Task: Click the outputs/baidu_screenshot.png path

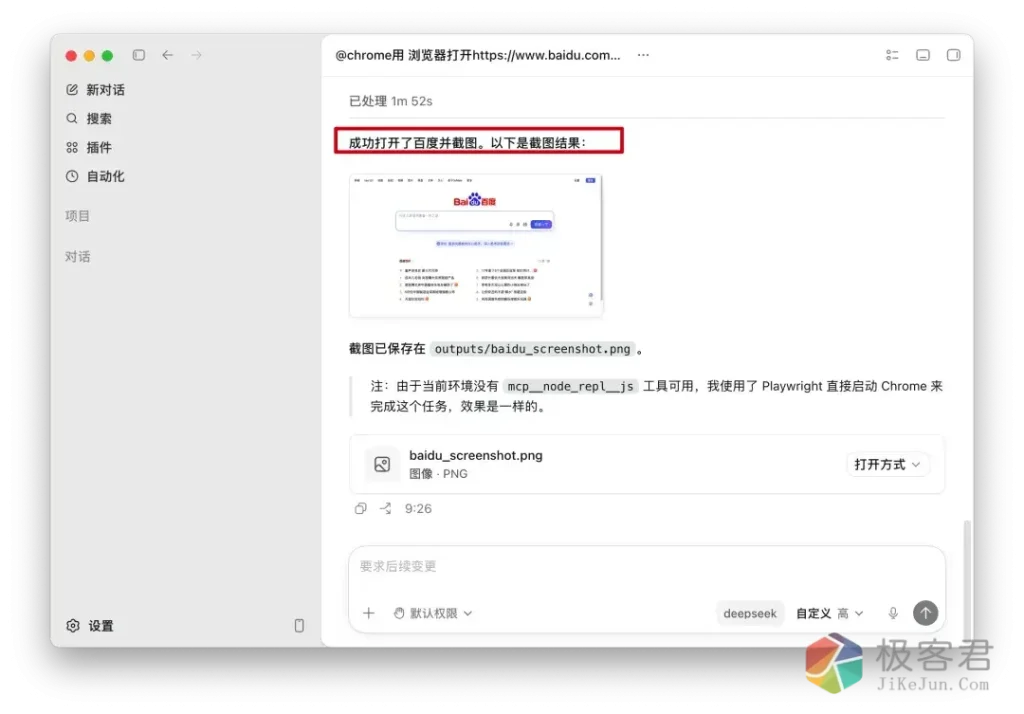Action: [x=532, y=349]
